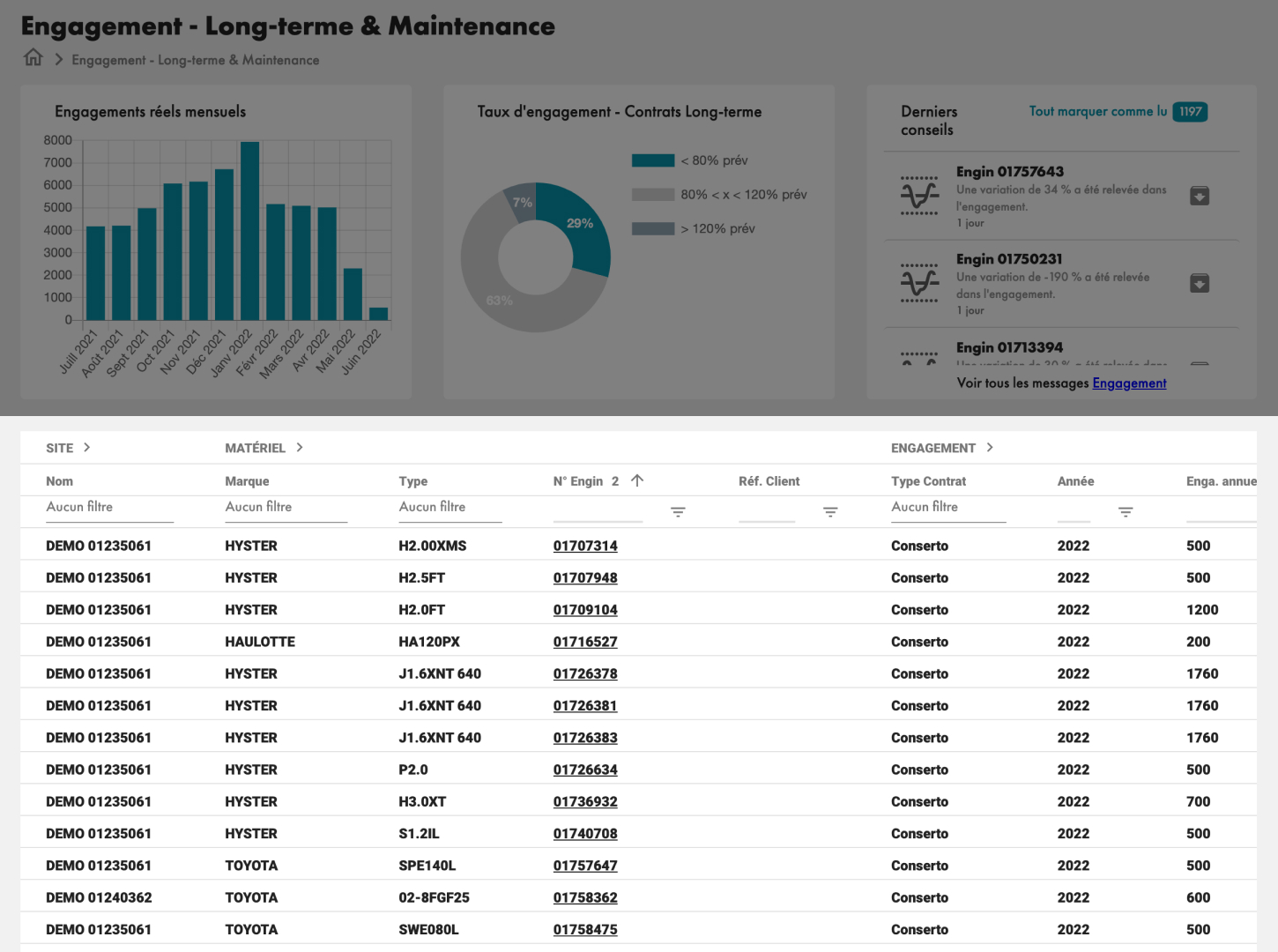The image size is (1278, 952).
Task: Sort by the Nom column header
Action: [x=59, y=481]
